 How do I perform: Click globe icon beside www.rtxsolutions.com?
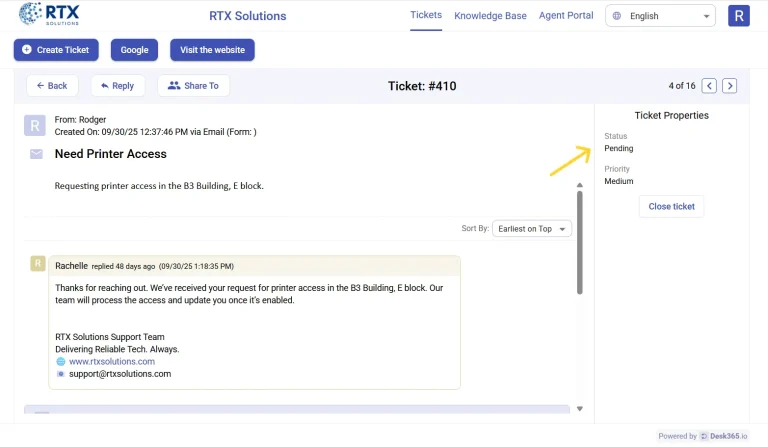coord(61,361)
